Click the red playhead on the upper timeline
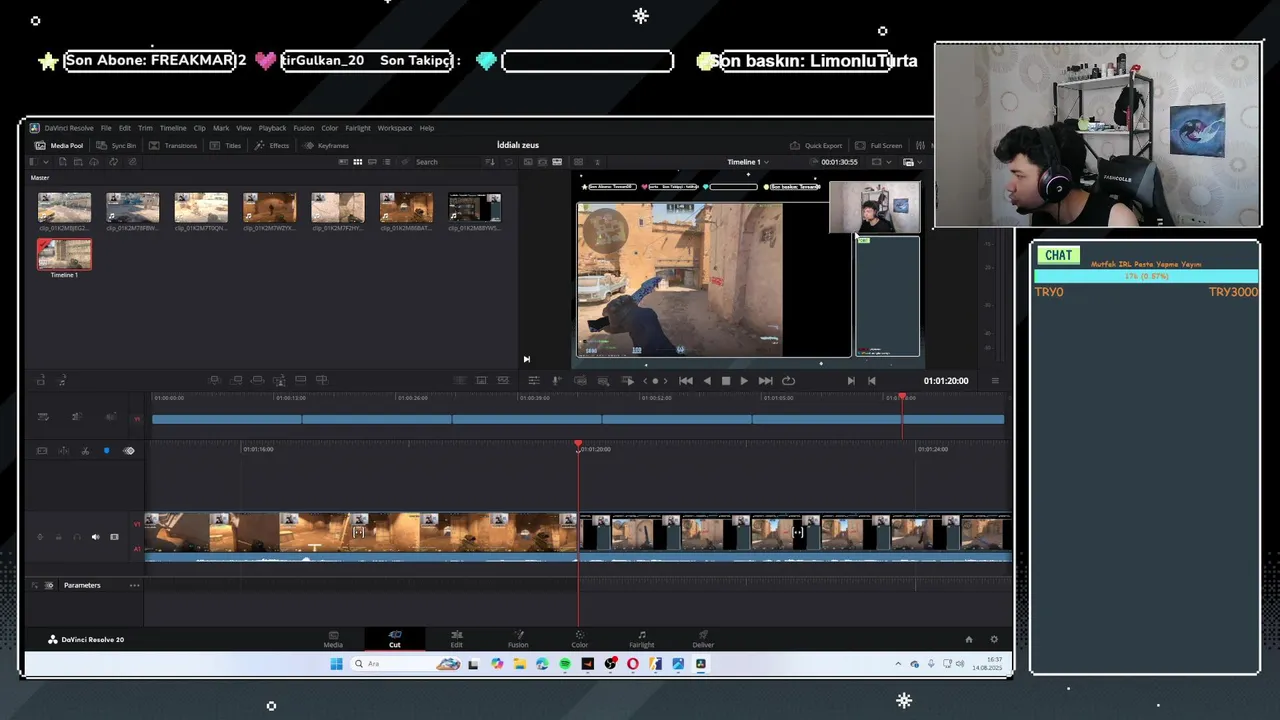Screen dimensions: 1280x720 click(x=902, y=398)
